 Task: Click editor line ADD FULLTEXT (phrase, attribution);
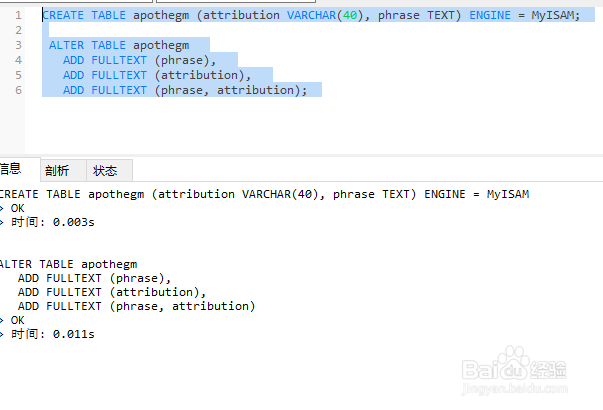click(x=185, y=90)
